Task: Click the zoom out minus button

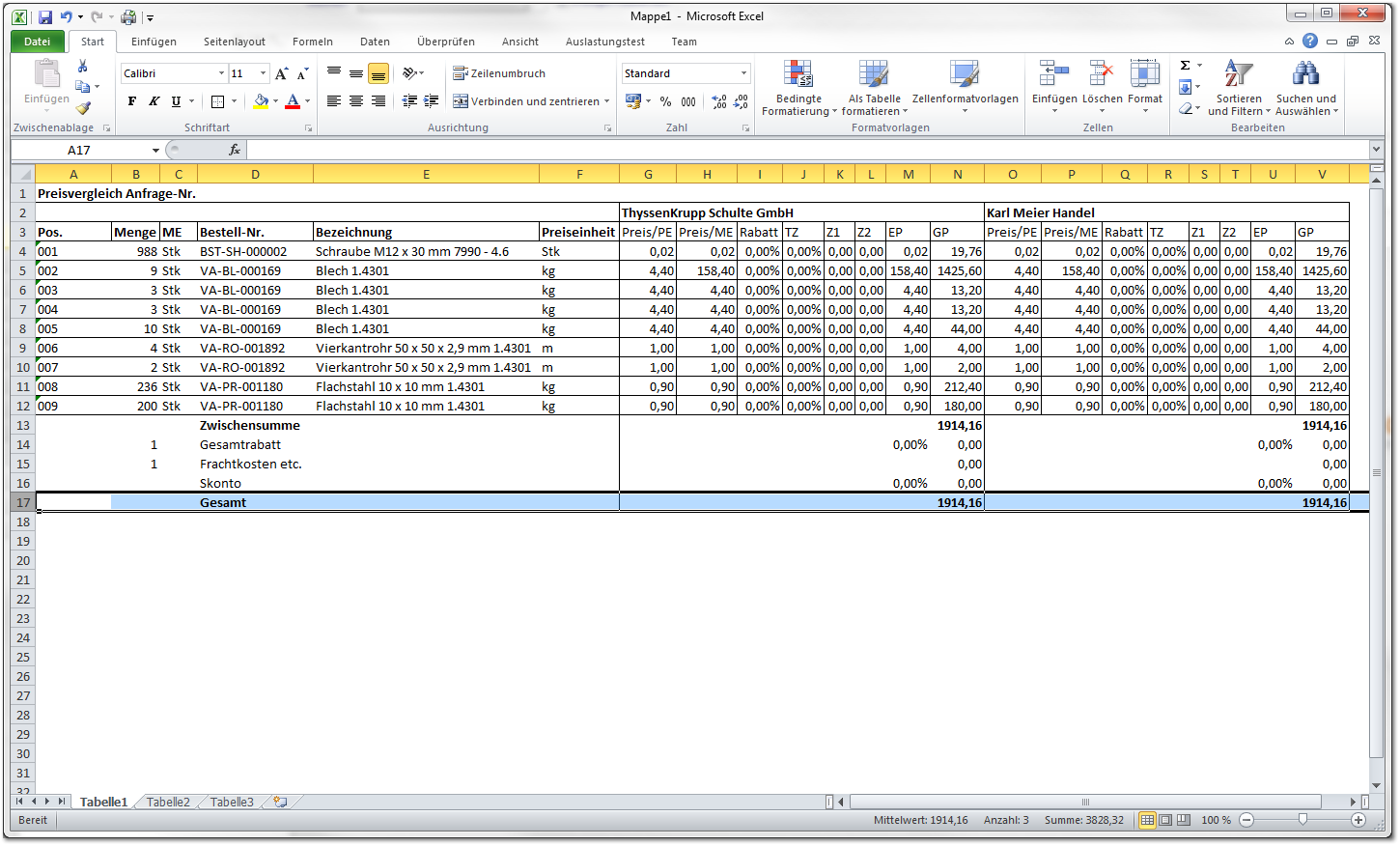Action: tap(1246, 820)
